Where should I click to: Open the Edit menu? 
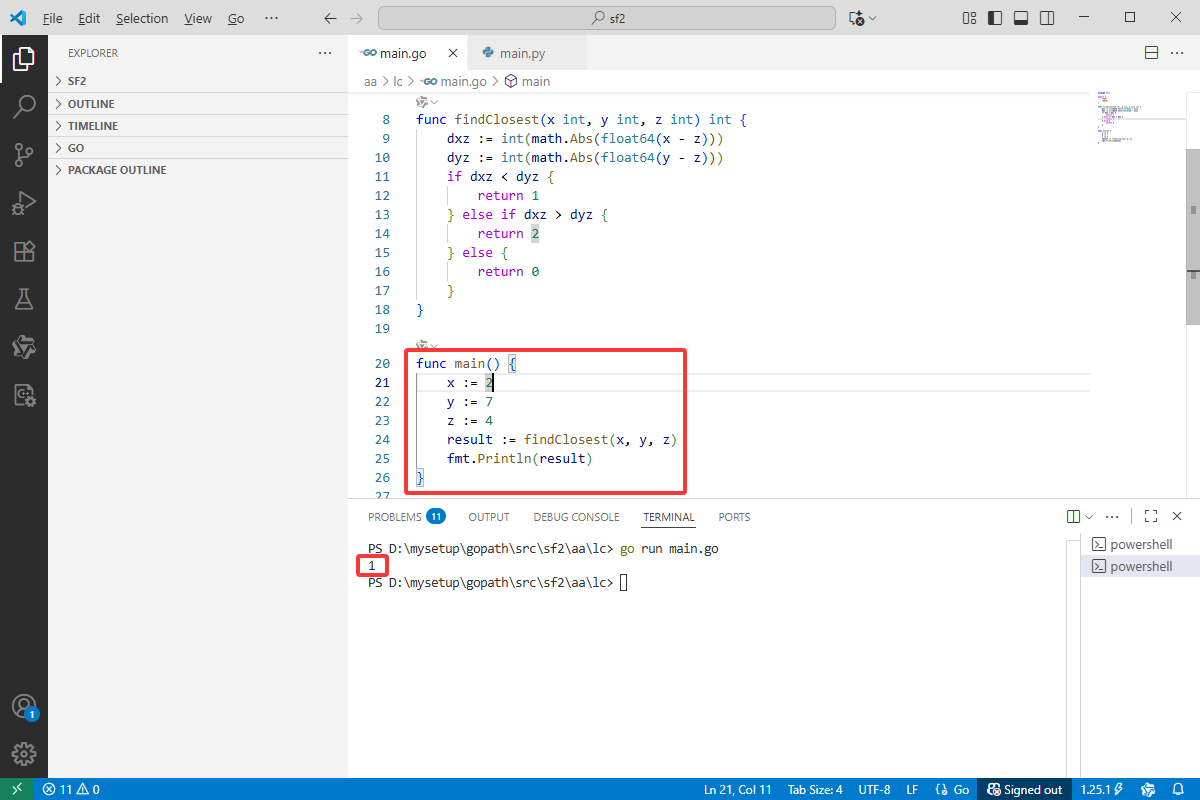[x=89, y=18]
